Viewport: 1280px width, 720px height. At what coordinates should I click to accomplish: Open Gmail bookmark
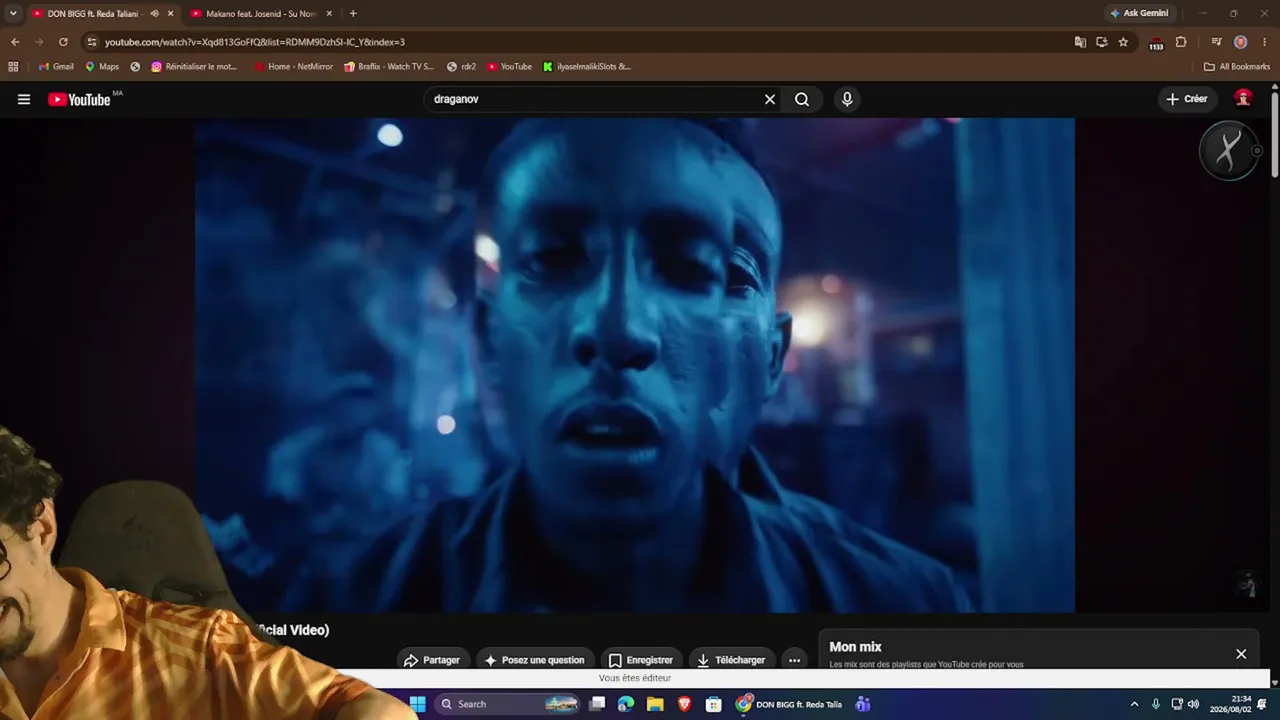(x=56, y=67)
